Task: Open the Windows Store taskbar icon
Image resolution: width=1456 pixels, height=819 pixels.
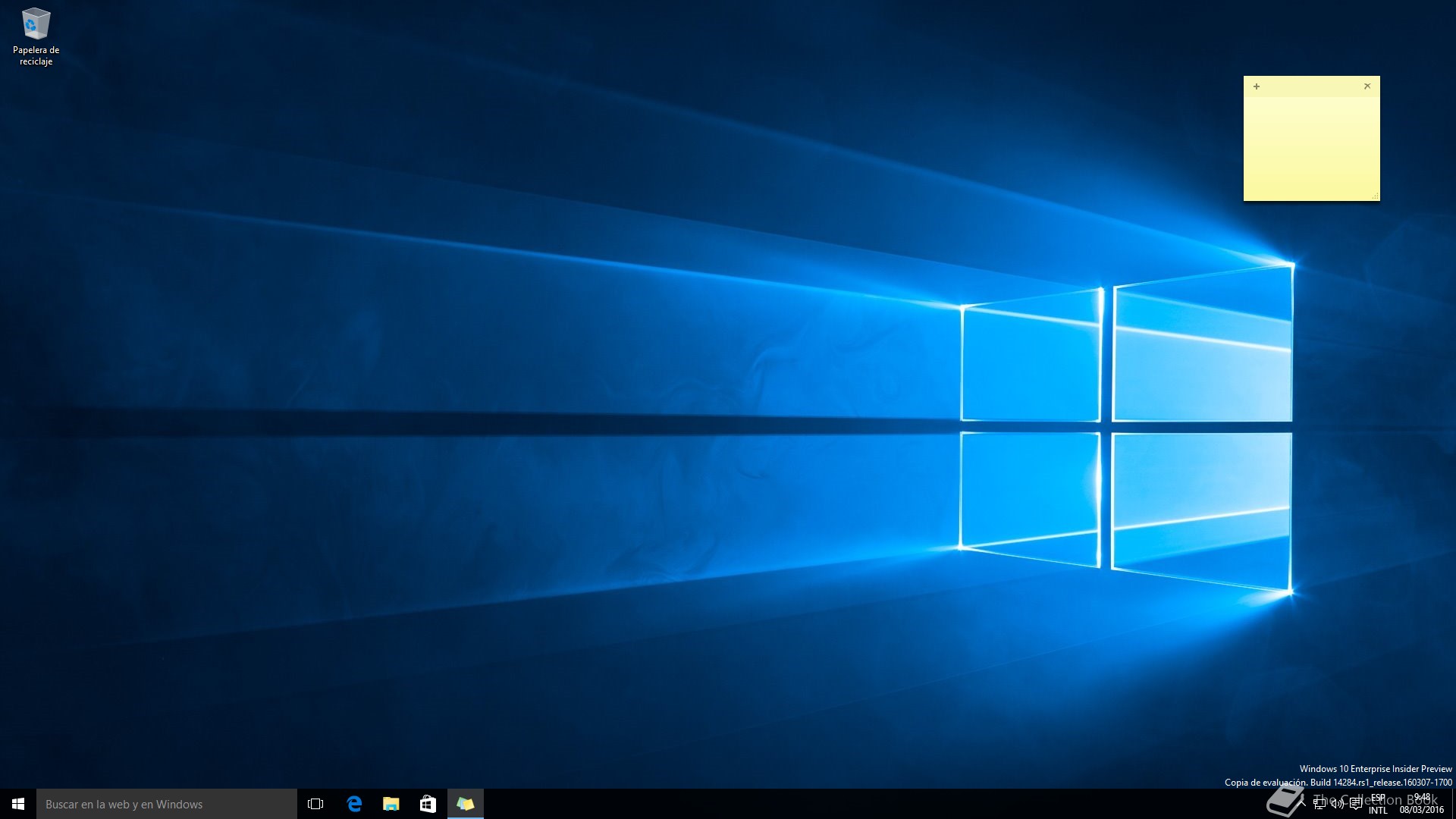Action: click(x=428, y=804)
